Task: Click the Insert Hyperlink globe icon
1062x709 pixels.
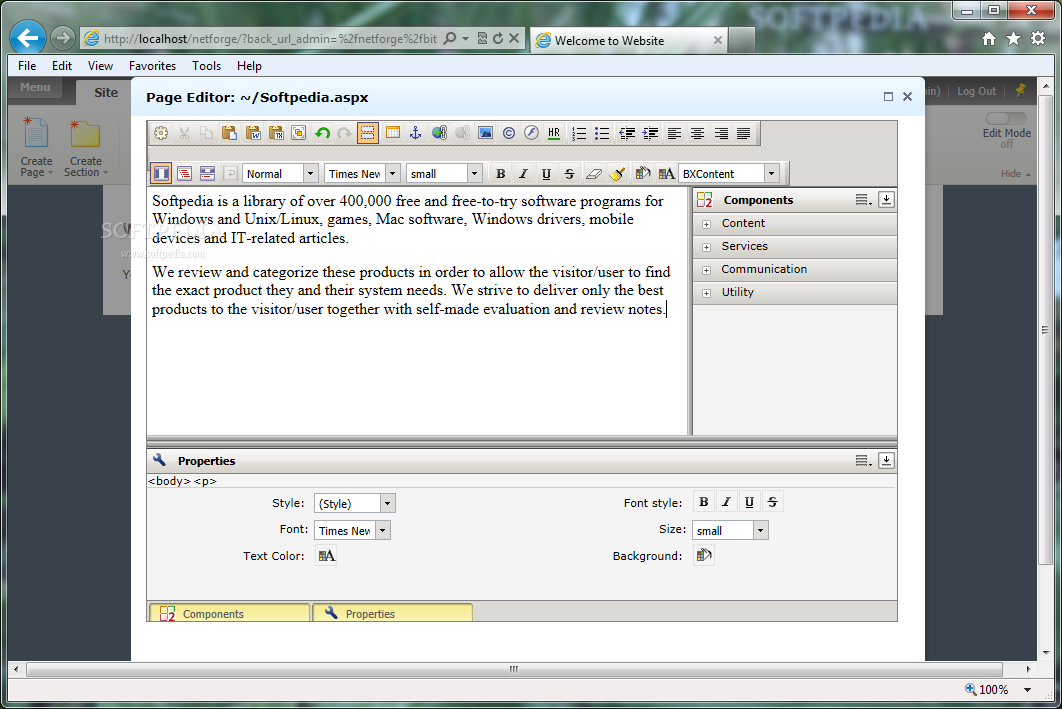Action: (440, 133)
